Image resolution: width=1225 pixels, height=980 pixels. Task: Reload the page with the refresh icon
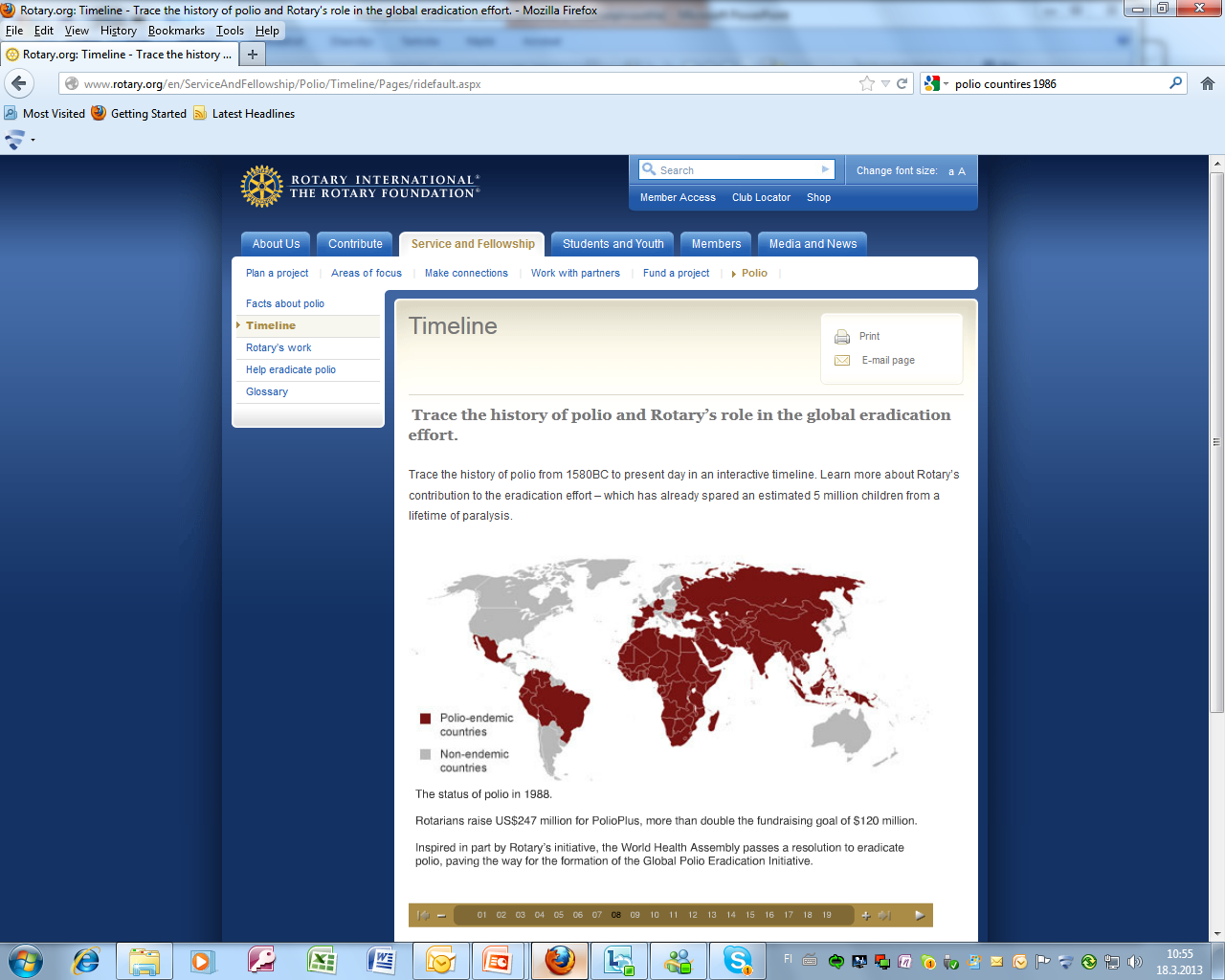pos(902,83)
